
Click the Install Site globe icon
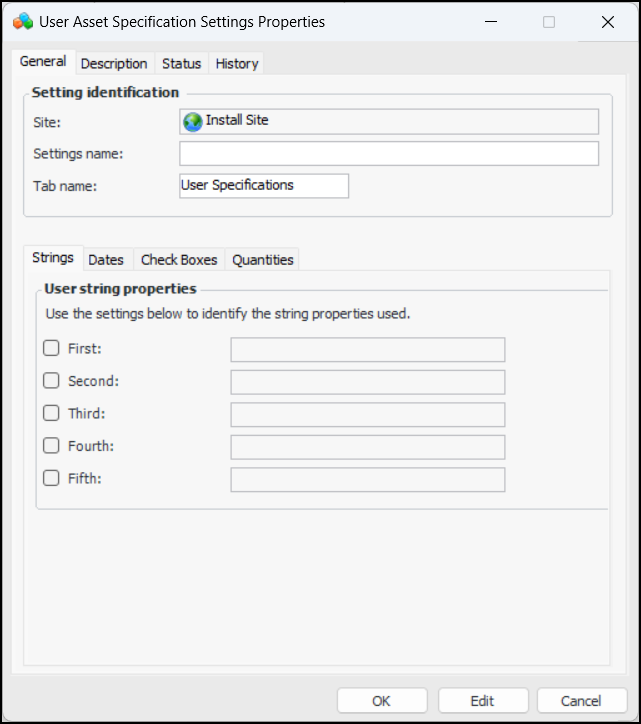tap(193, 122)
